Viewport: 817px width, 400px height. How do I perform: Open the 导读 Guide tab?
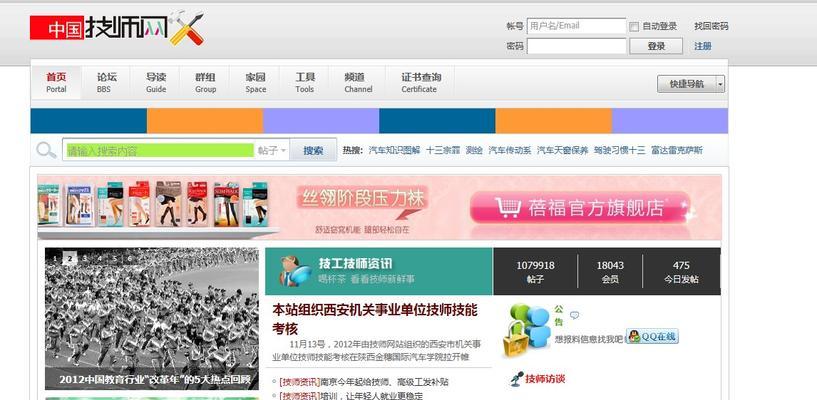point(155,83)
